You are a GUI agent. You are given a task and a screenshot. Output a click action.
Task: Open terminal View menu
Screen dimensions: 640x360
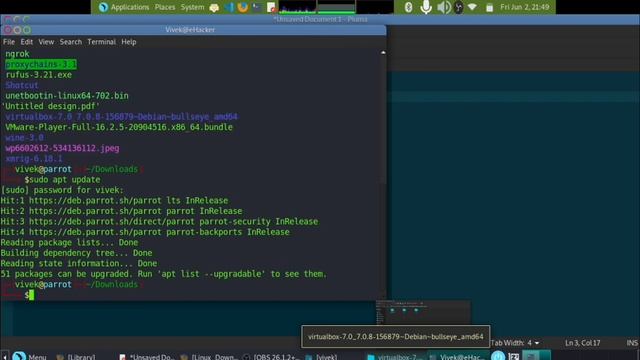[x=46, y=42]
